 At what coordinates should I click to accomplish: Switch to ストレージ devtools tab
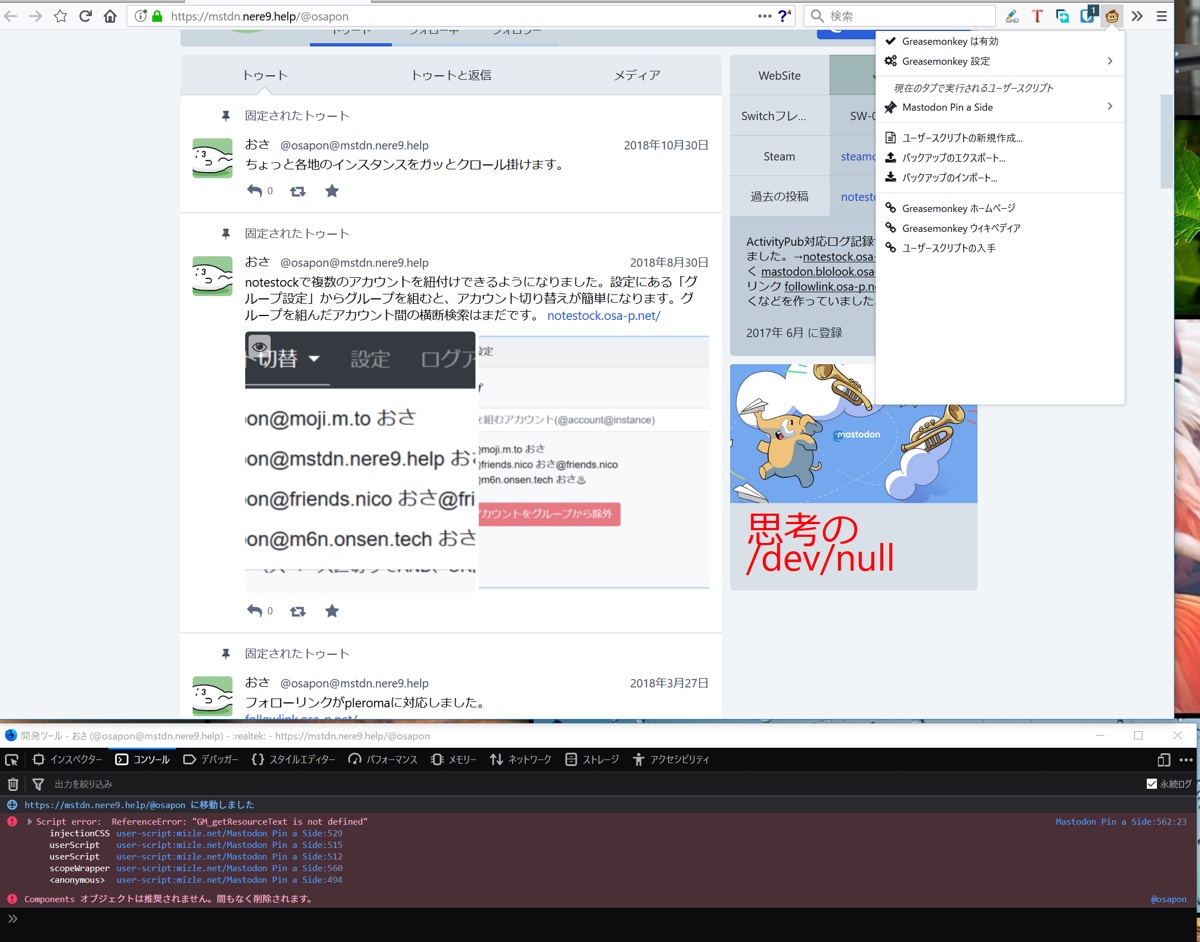click(x=592, y=760)
